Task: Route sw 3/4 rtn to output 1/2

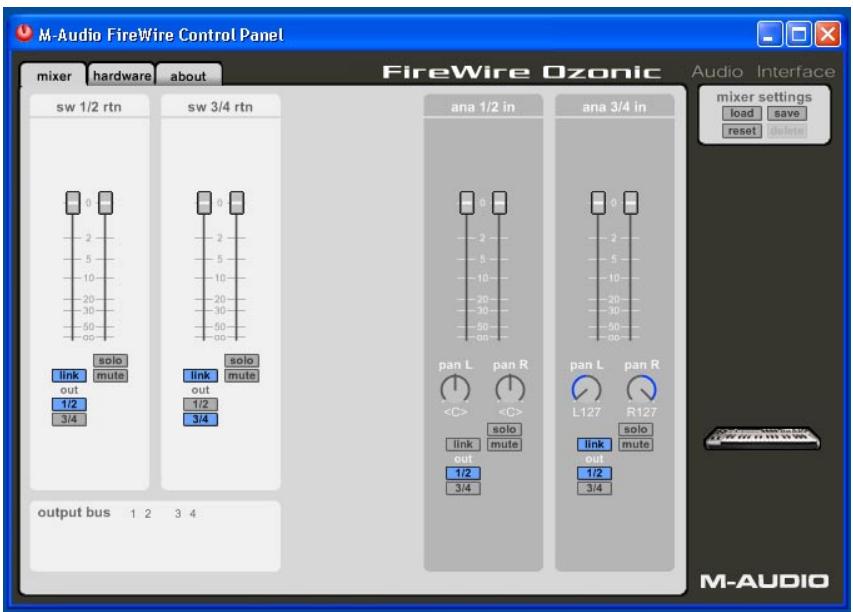Action: click(200, 404)
